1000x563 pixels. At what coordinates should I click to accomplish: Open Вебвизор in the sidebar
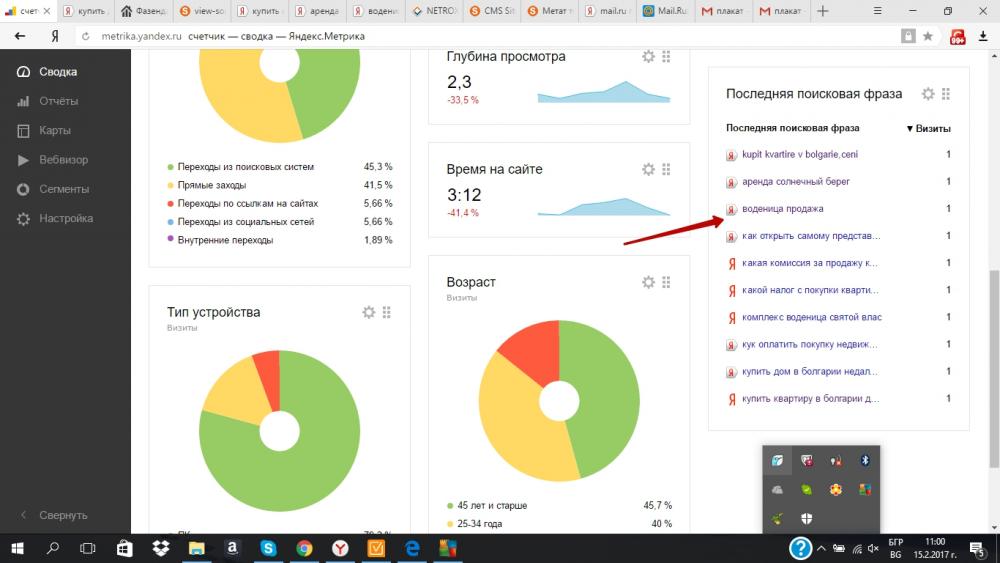tap(63, 159)
